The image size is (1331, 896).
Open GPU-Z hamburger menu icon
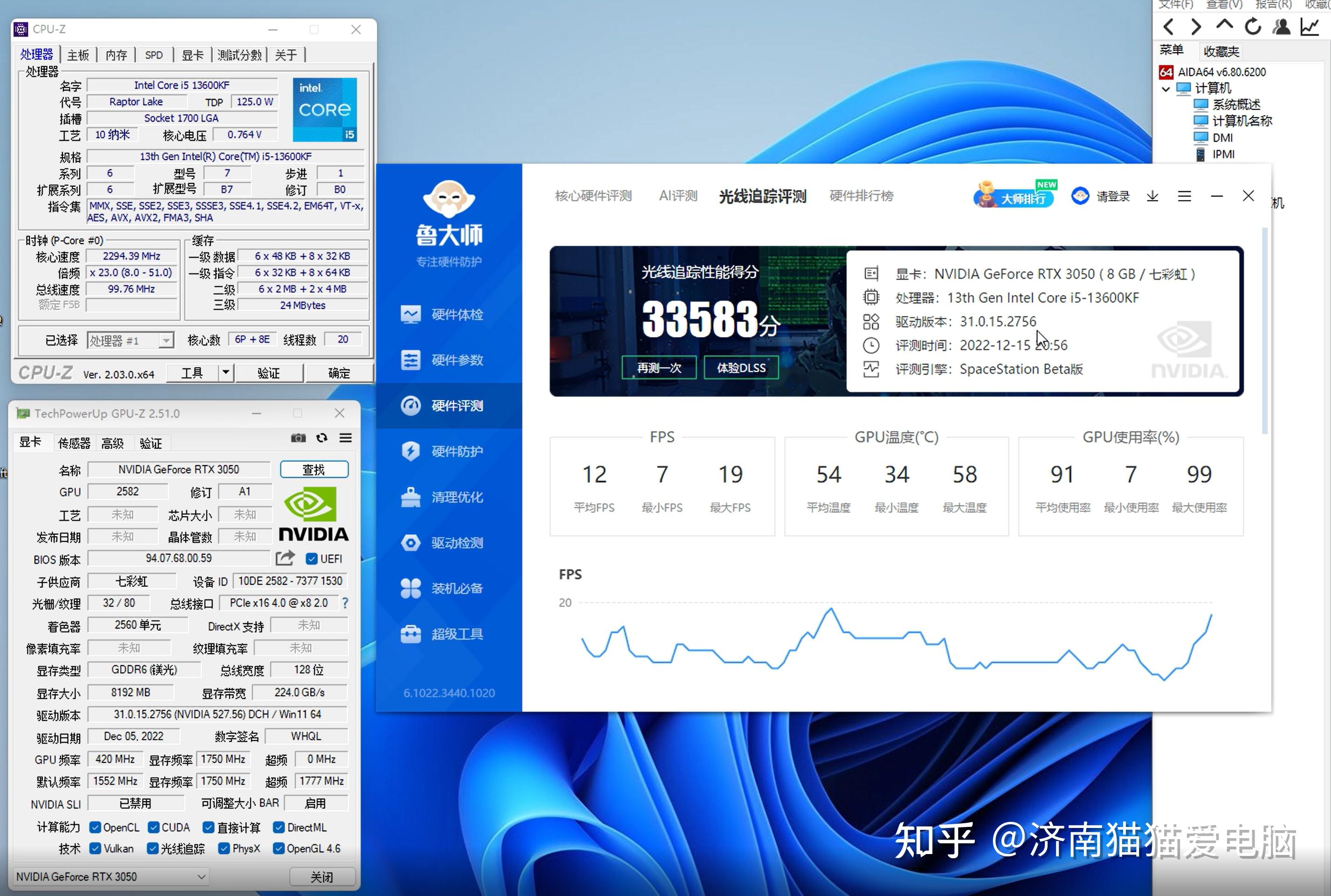345,438
